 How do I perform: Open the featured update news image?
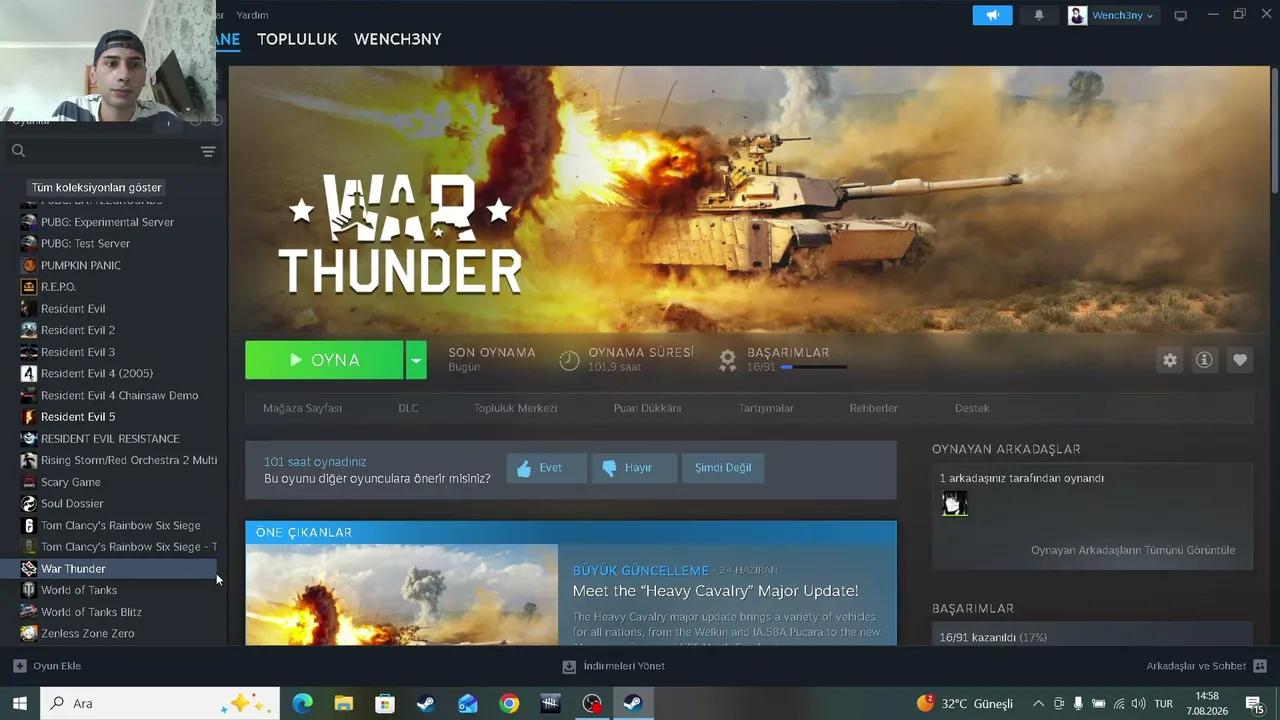402,595
